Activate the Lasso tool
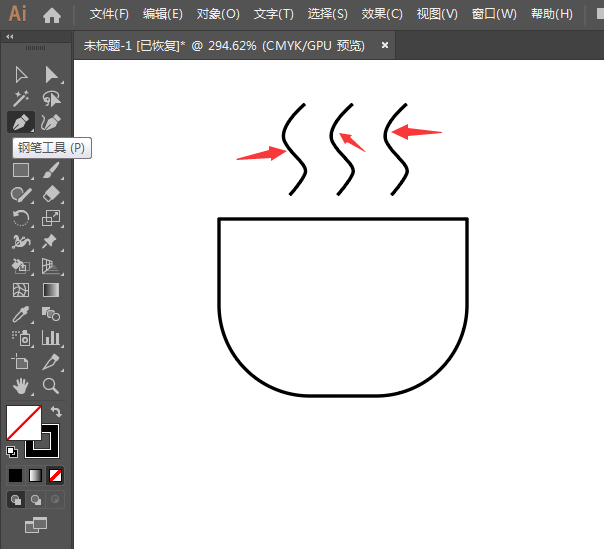This screenshot has width=604, height=549. click(x=51, y=98)
